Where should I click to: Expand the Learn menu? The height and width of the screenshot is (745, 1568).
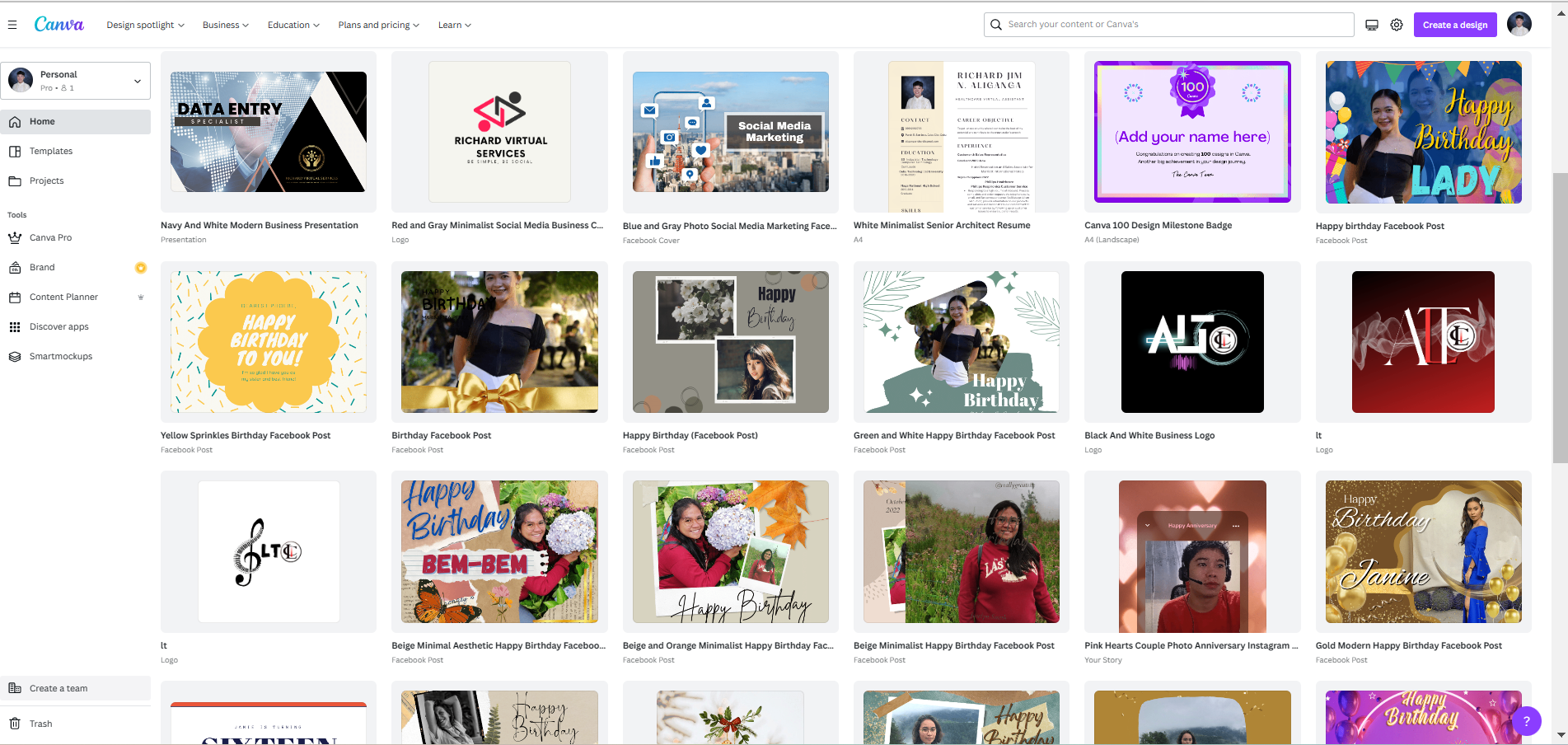(x=455, y=25)
